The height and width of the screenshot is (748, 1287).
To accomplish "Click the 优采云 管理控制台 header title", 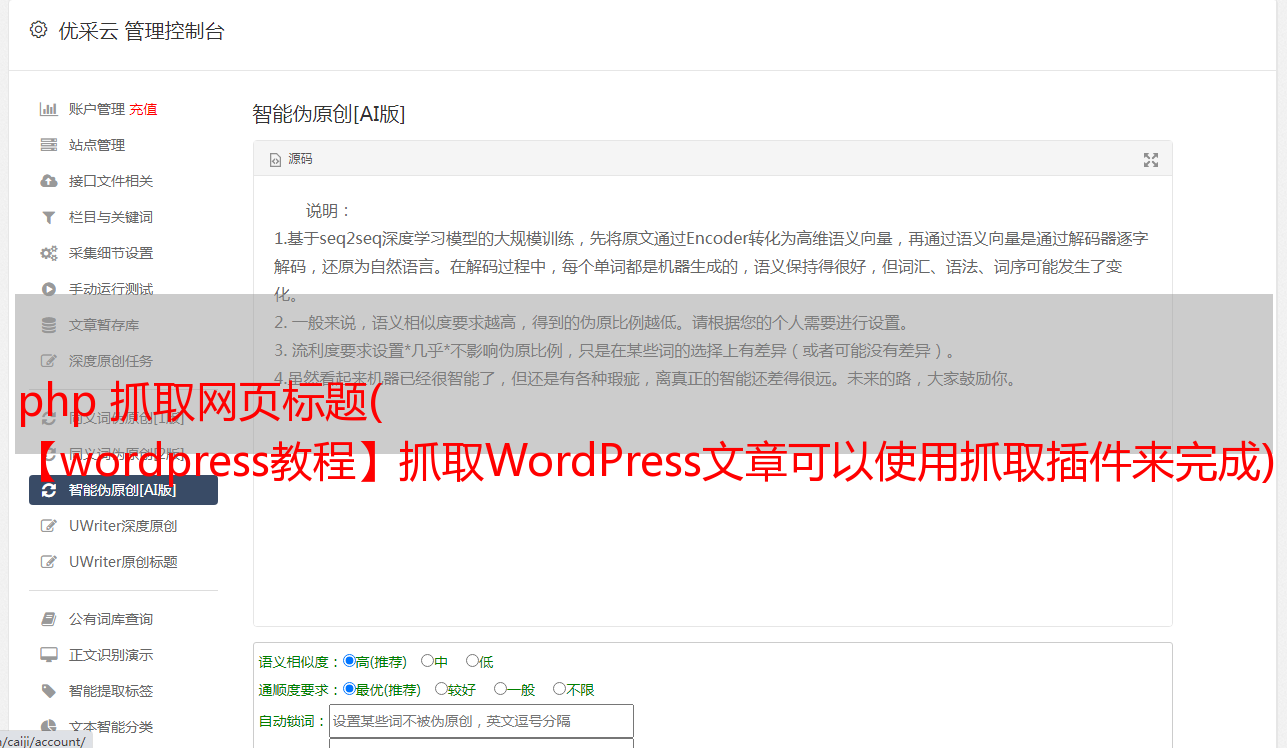I will (141, 31).
